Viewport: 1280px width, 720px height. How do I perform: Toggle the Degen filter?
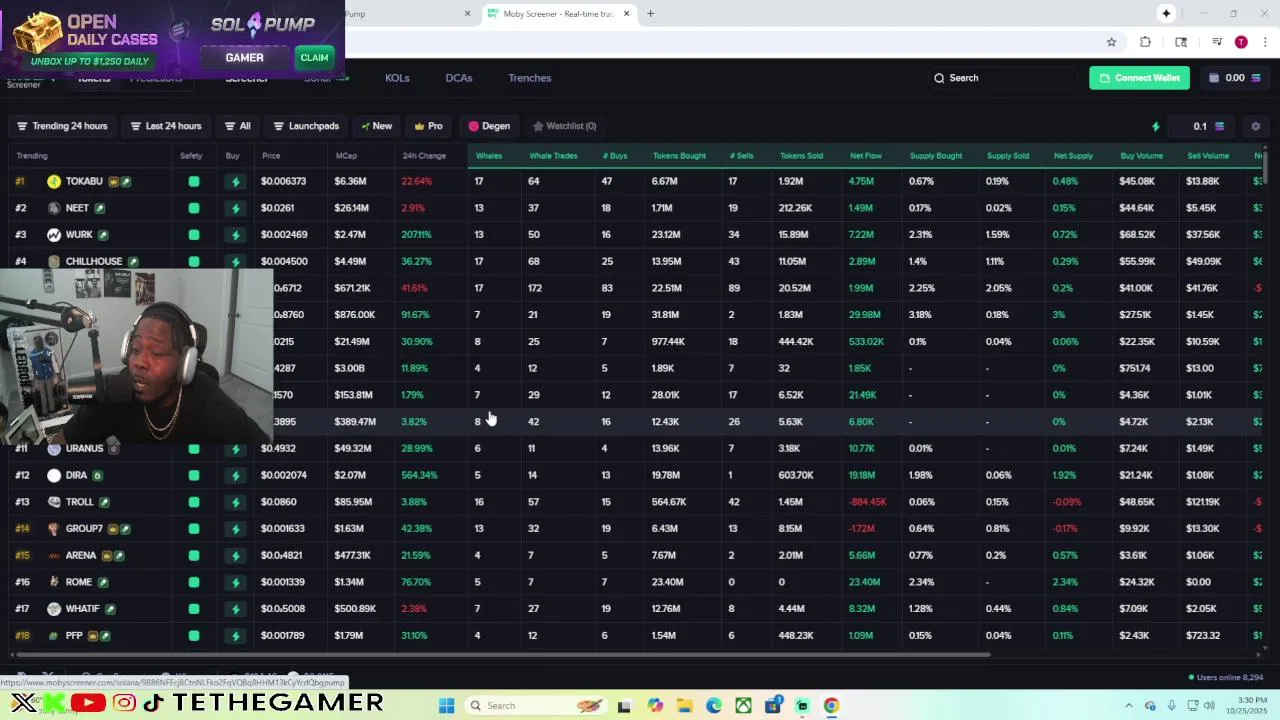[x=489, y=126]
